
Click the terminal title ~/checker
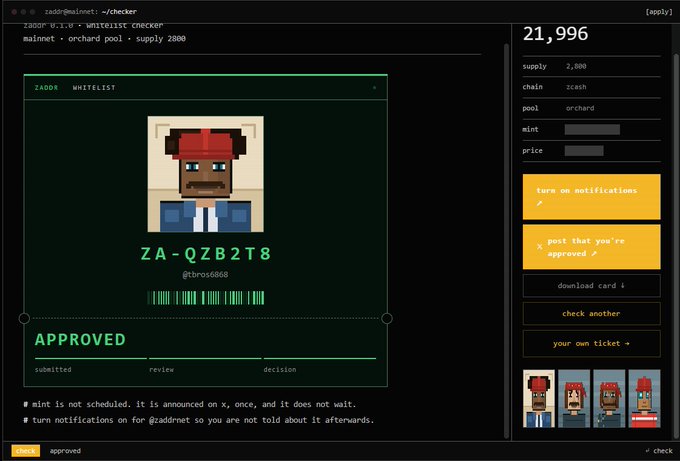click(119, 12)
